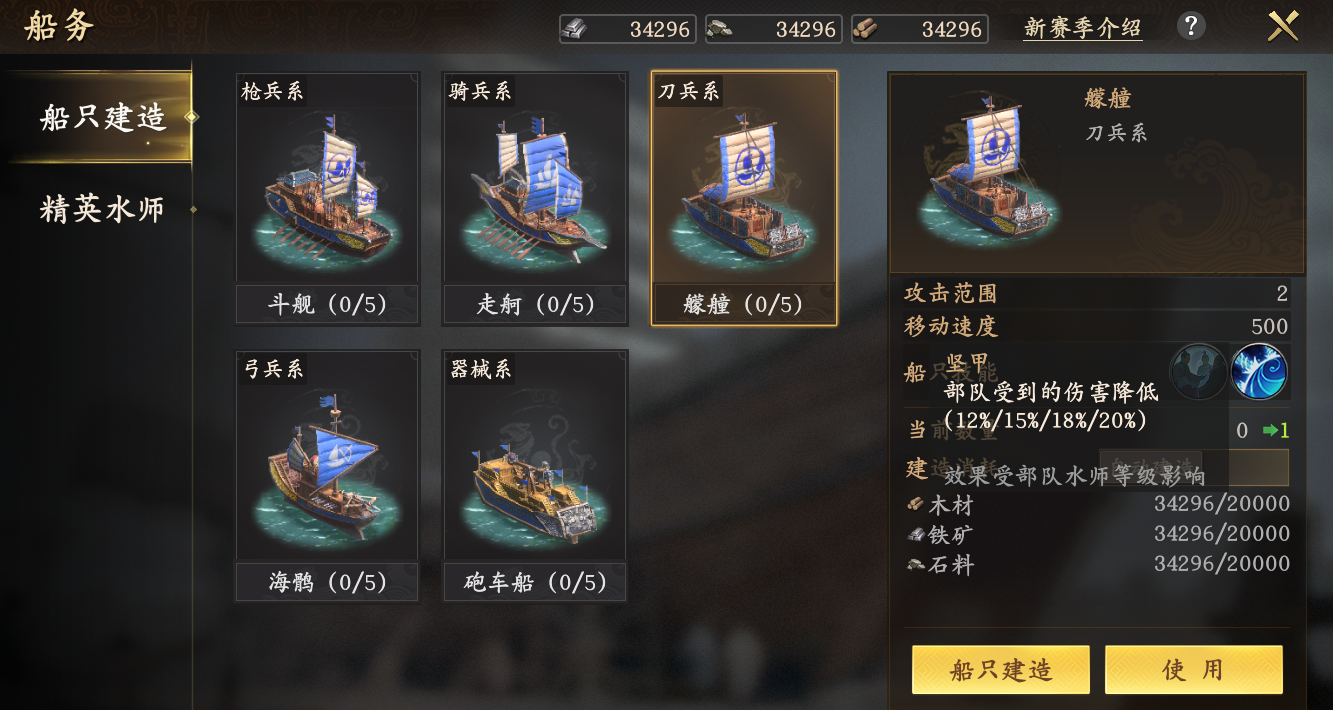Click the 船只建造 build ship button
The image size is (1333, 710).
(x=999, y=669)
